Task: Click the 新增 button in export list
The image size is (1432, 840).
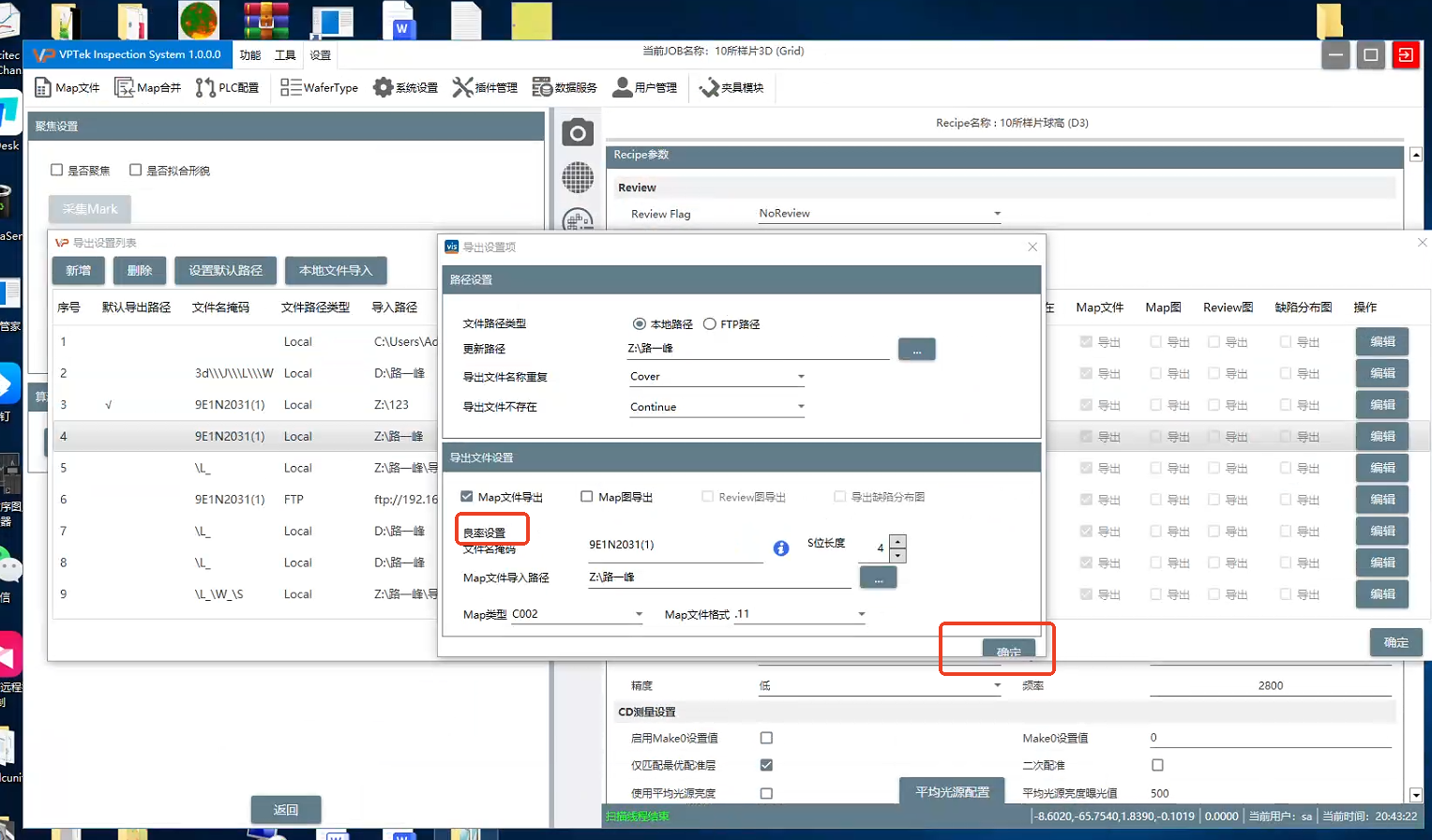Action: pos(79,271)
